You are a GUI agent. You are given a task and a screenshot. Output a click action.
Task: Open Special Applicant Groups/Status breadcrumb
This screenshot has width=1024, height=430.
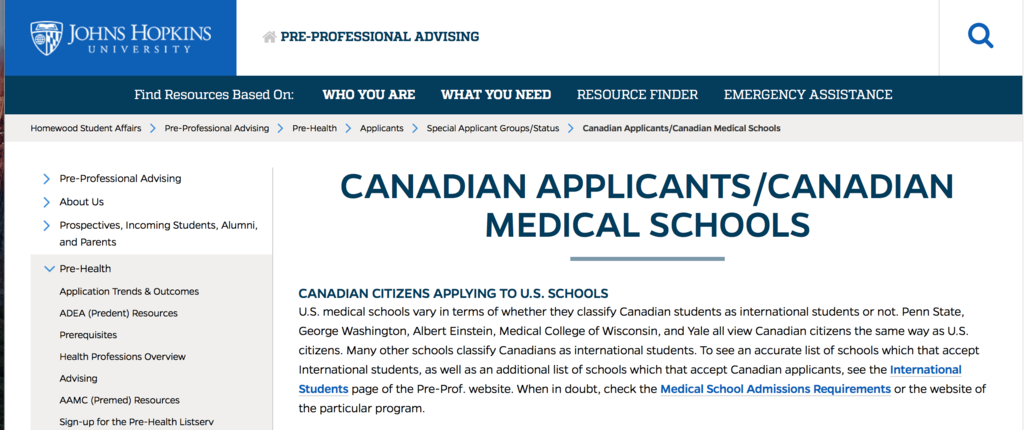pos(492,129)
